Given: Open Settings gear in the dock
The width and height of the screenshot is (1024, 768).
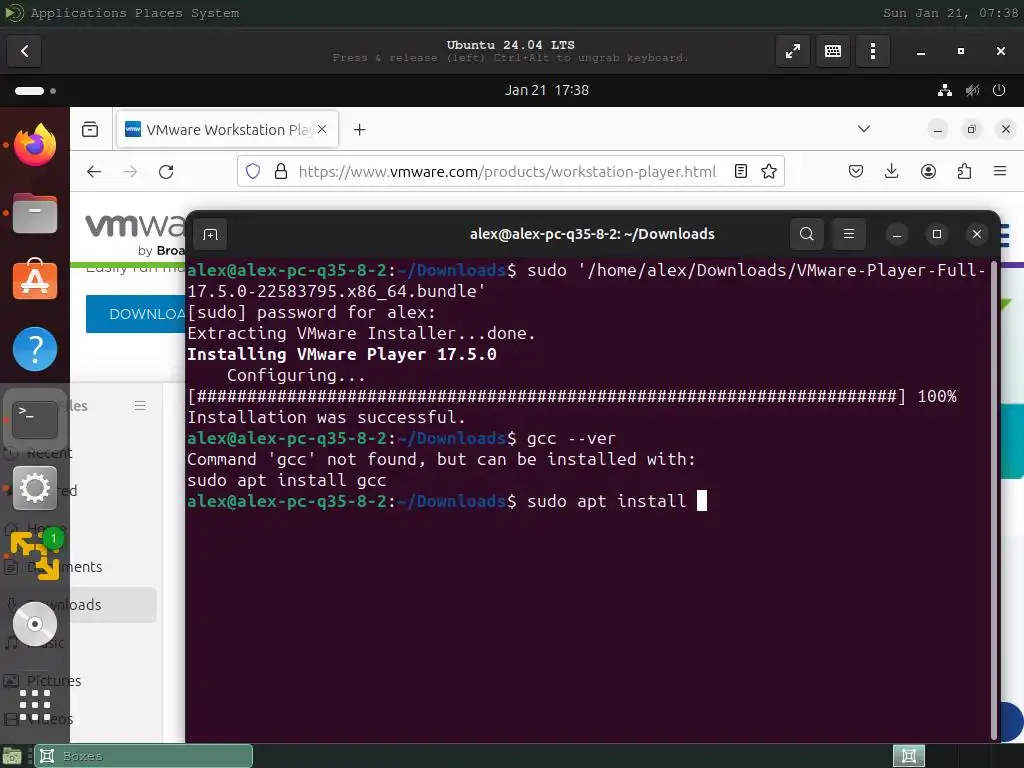Looking at the screenshot, I should coord(35,488).
